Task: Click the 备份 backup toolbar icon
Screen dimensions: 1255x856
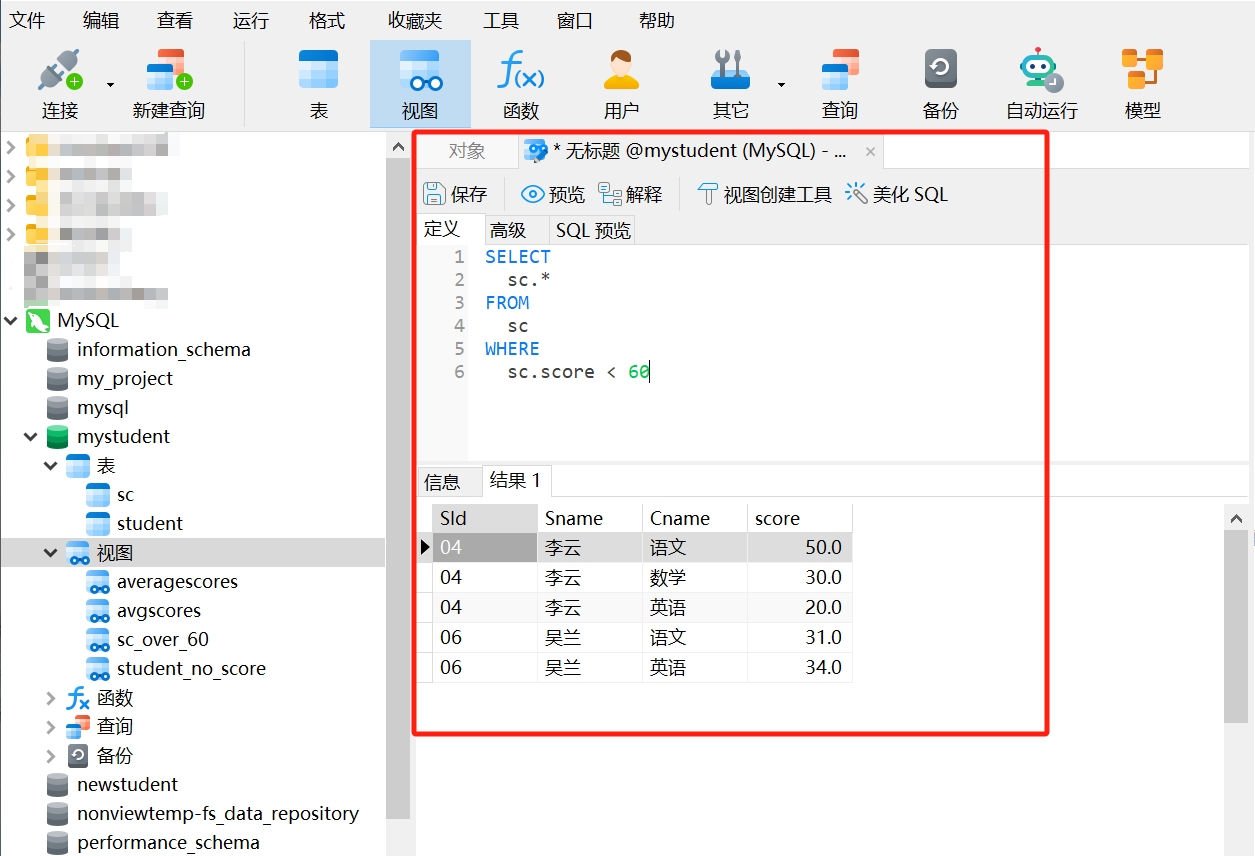Action: (x=940, y=72)
